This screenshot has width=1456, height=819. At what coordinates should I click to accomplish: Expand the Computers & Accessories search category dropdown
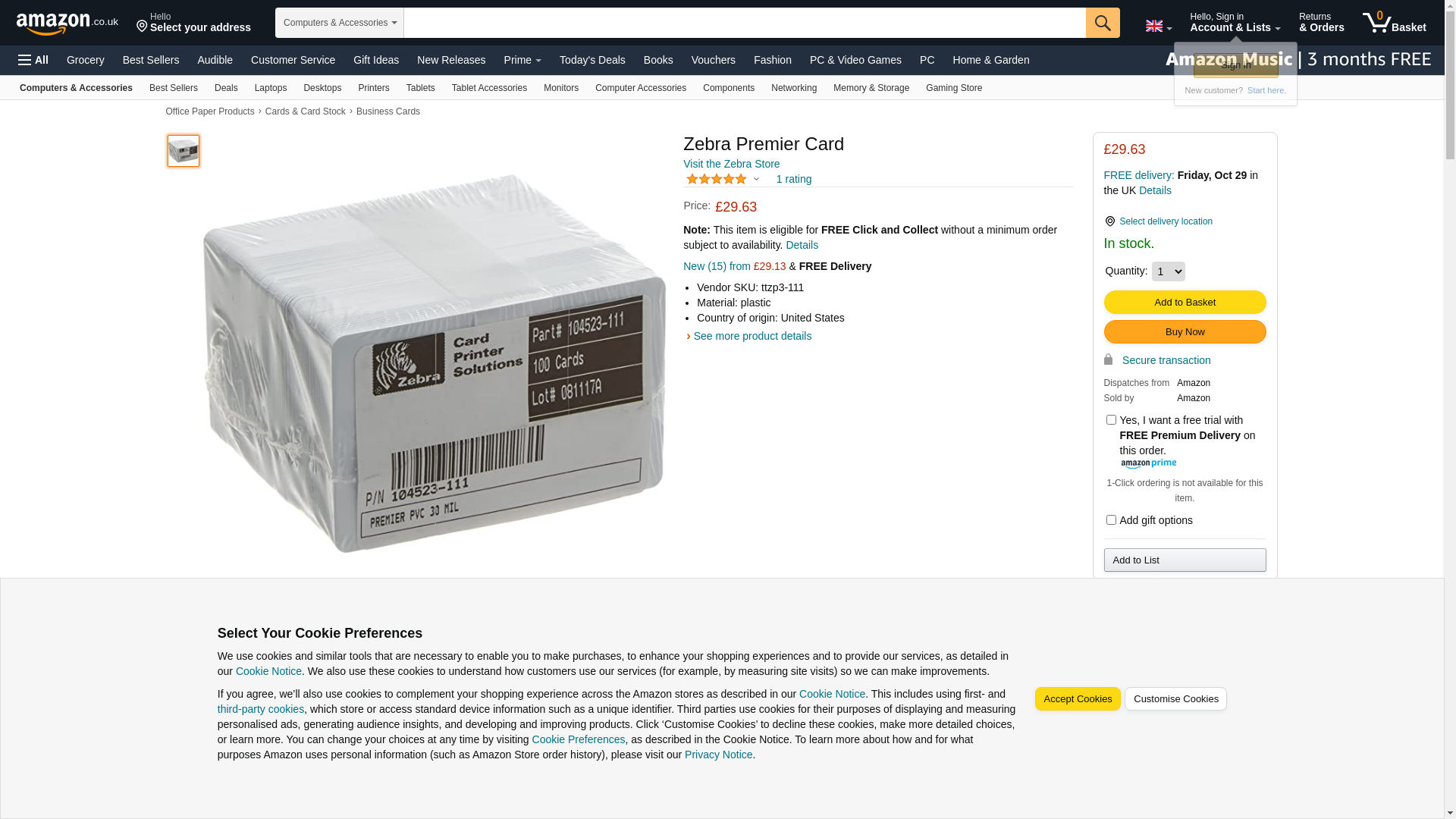[340, 23]
